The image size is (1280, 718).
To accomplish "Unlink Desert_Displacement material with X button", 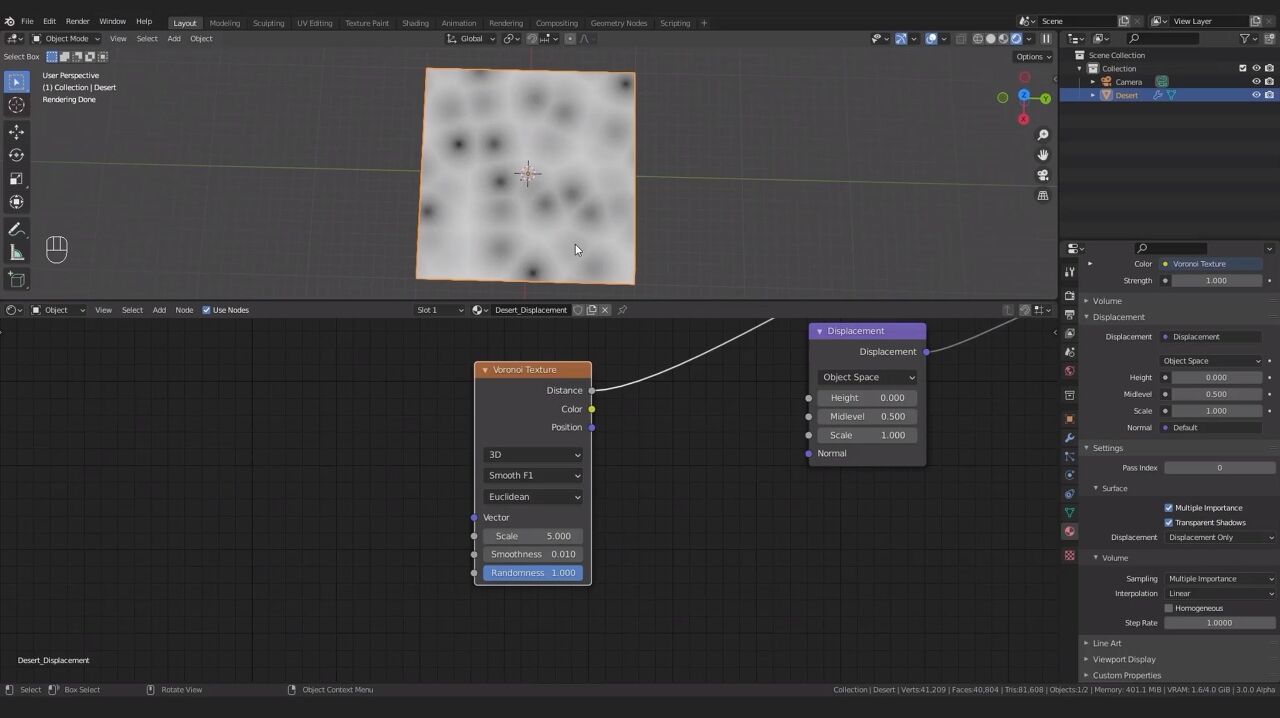I will click(x=605, y=310).
